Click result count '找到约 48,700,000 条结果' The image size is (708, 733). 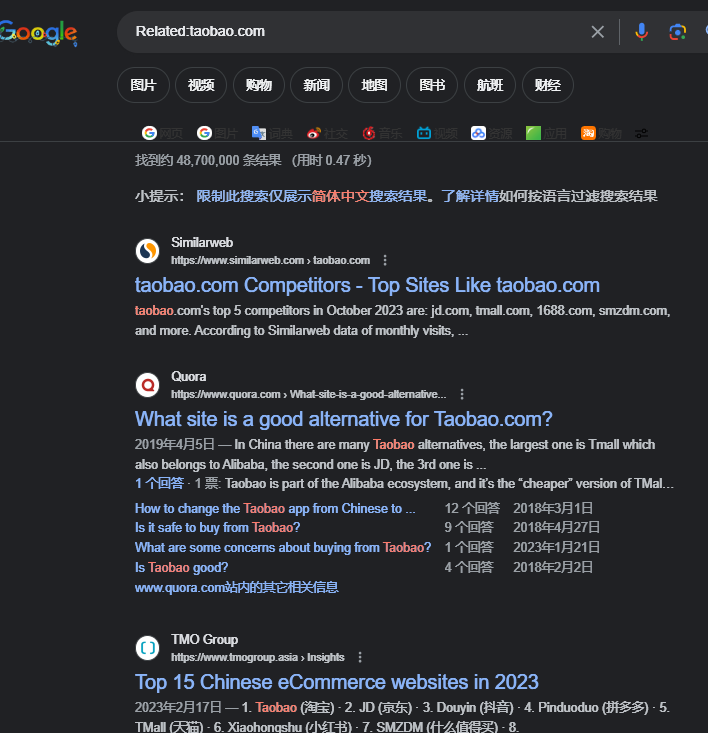click(208, 160)
